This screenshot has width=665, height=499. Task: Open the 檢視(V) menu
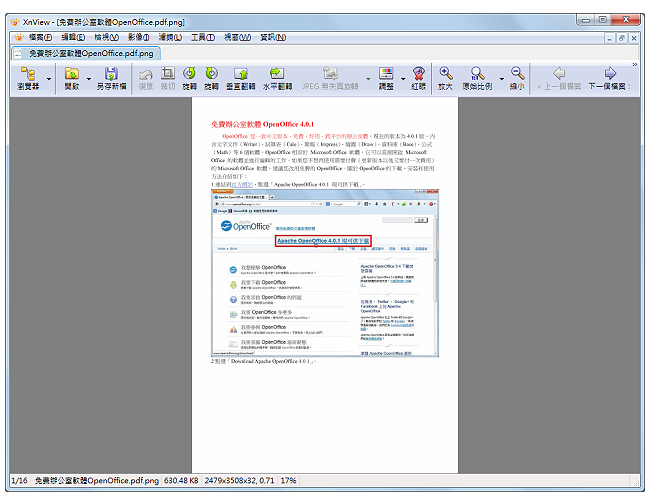[x=106, y=38]
